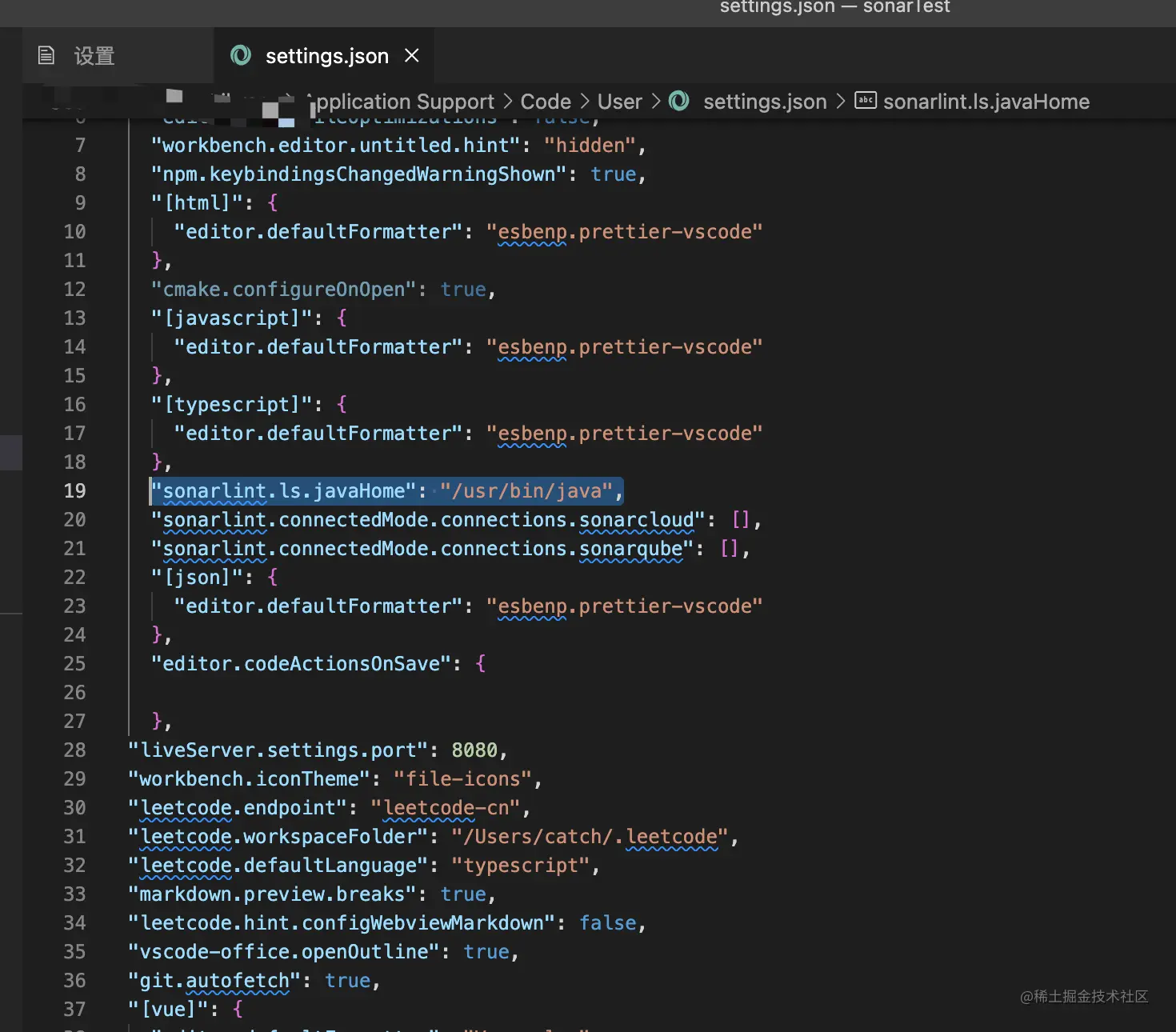Click the "typescript" default language value
Screen dimensions: 1176x1032
521,866
